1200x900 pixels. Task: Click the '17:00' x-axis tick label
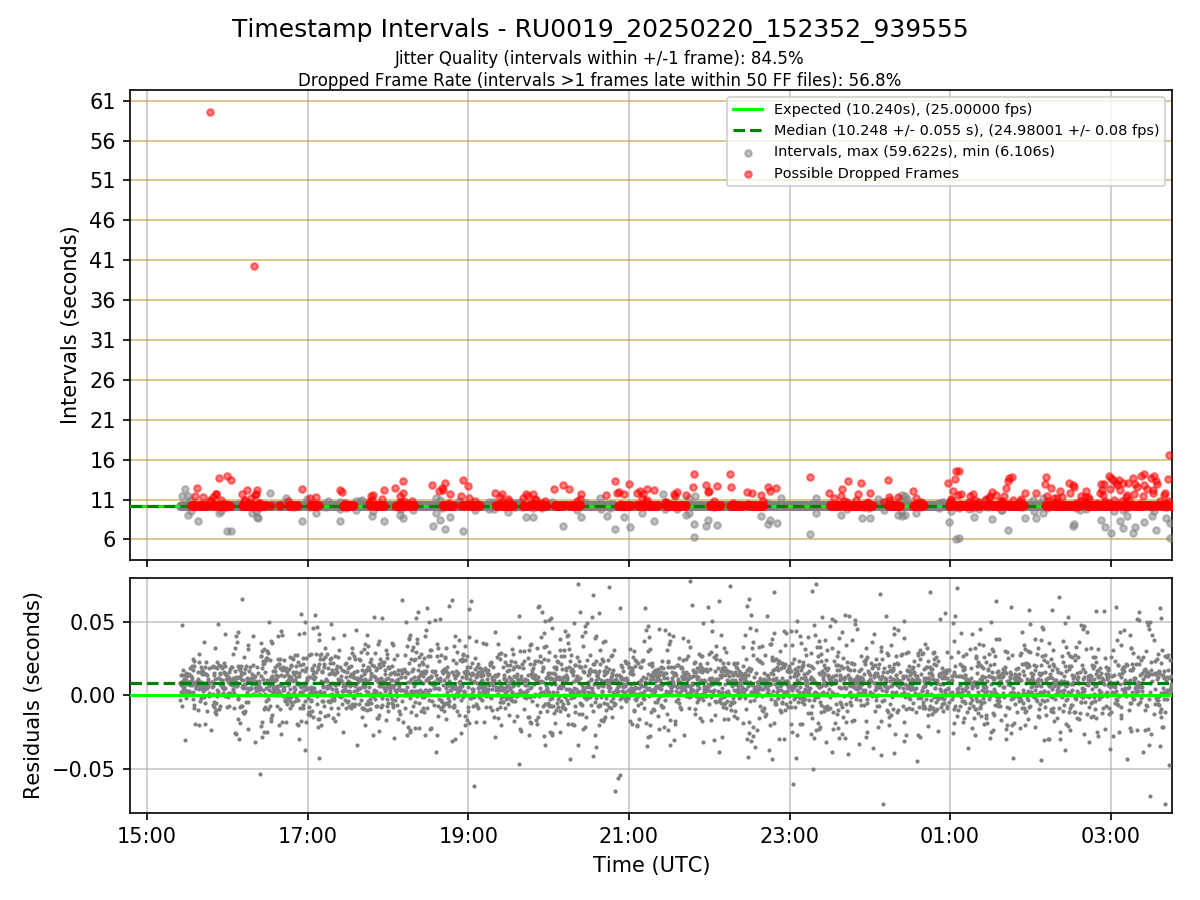point(308,834)
